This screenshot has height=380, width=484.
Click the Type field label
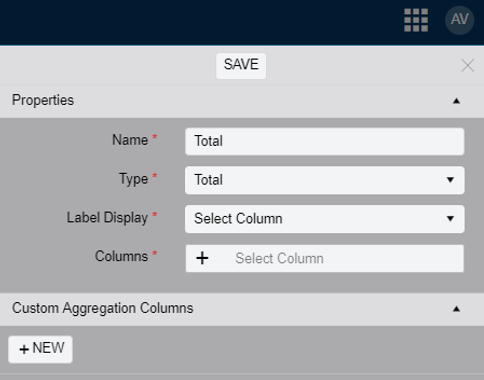pos(134,179)
